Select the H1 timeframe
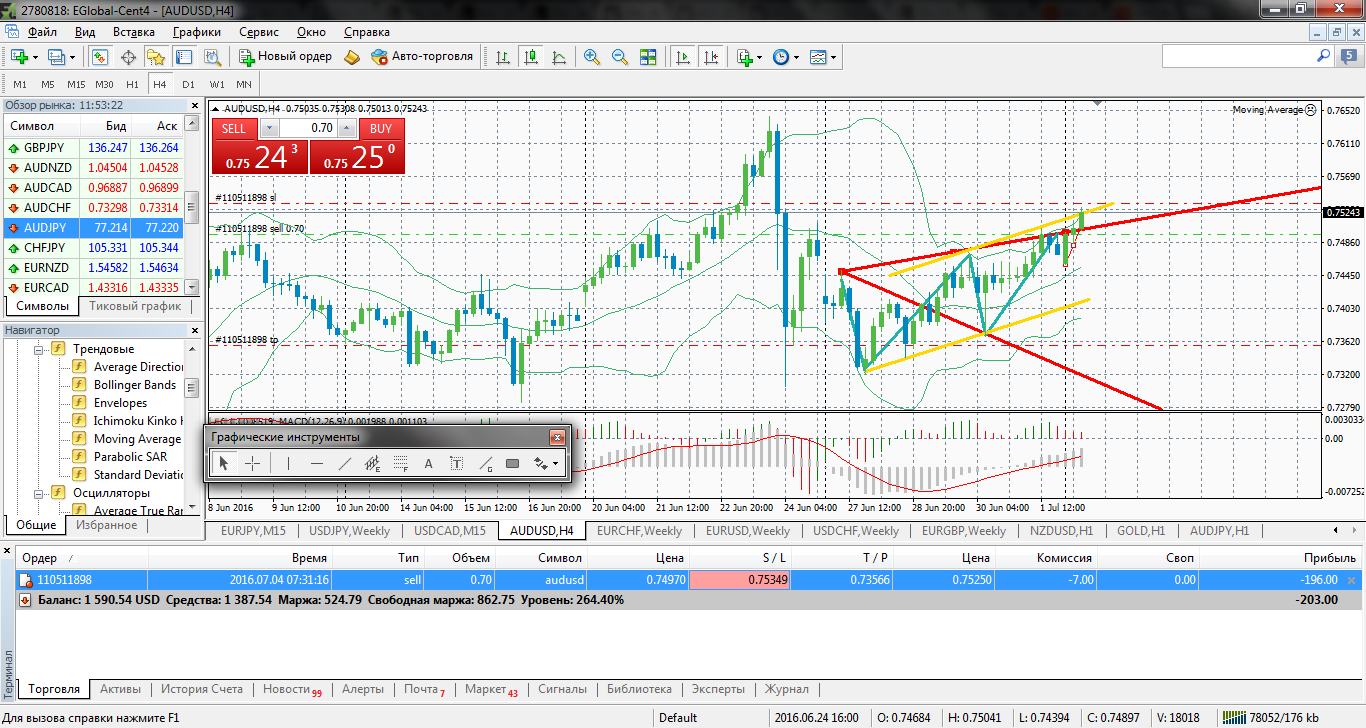The width and height of the screenshot is (1366, 728). (x=132, y=84)
